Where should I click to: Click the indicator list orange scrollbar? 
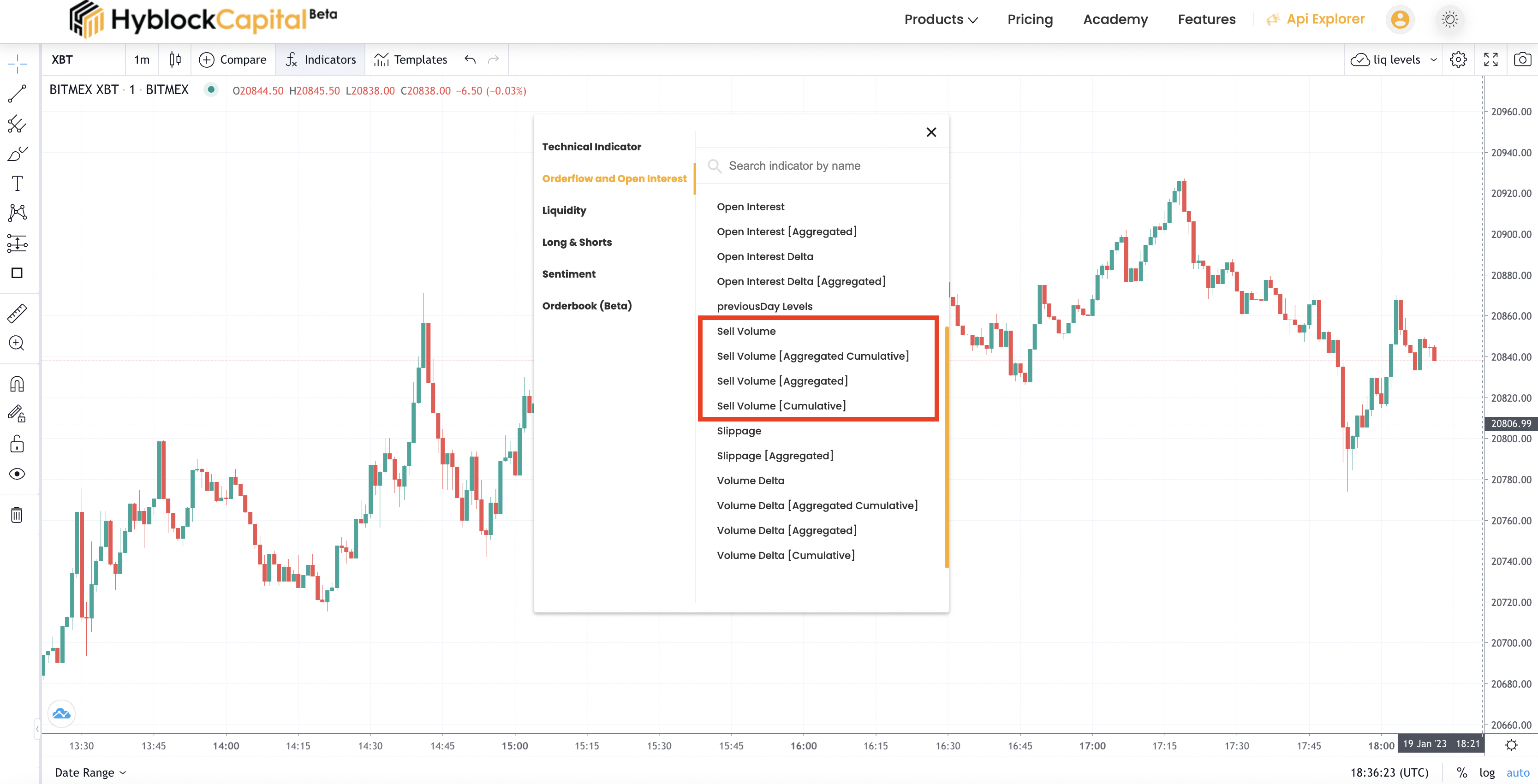[946, 448]
